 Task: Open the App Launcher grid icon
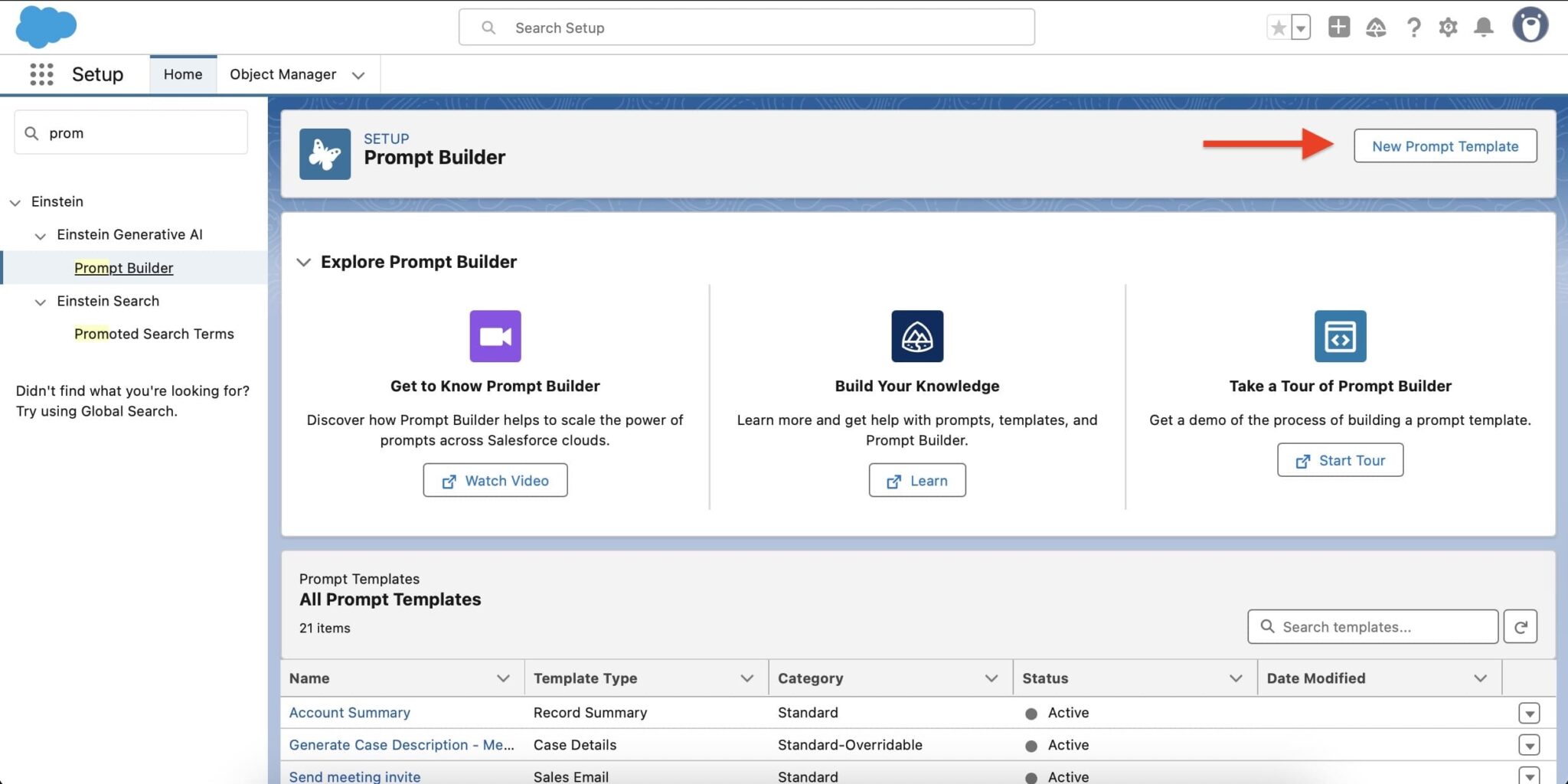pos(41,73)
